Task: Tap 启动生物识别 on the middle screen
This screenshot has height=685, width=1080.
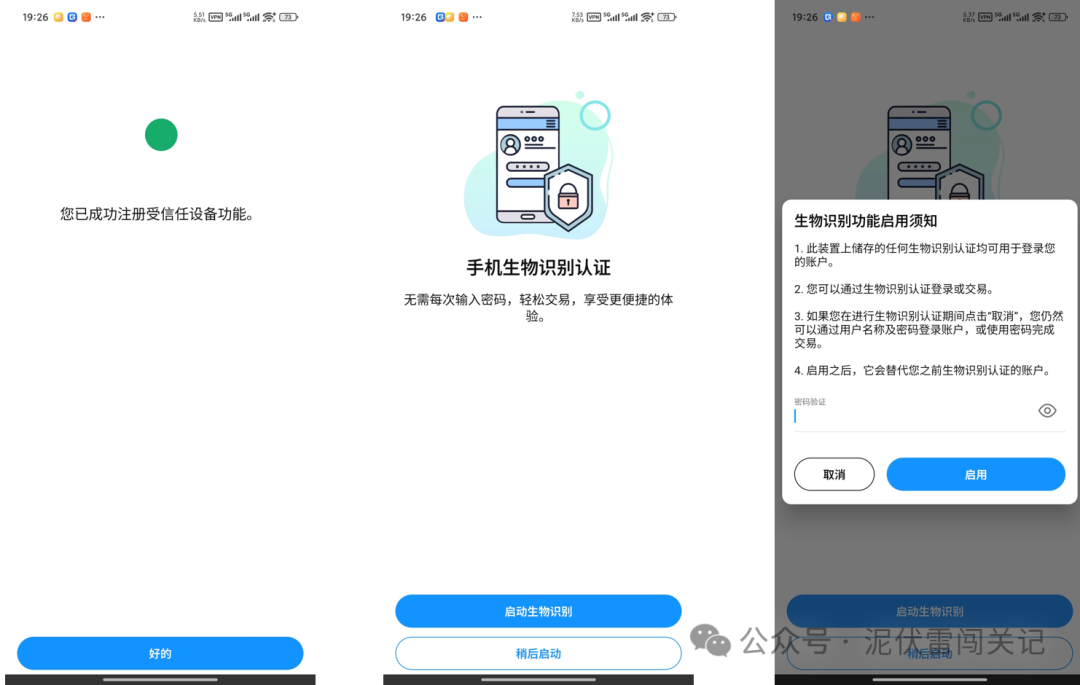Action: (538, 611)
